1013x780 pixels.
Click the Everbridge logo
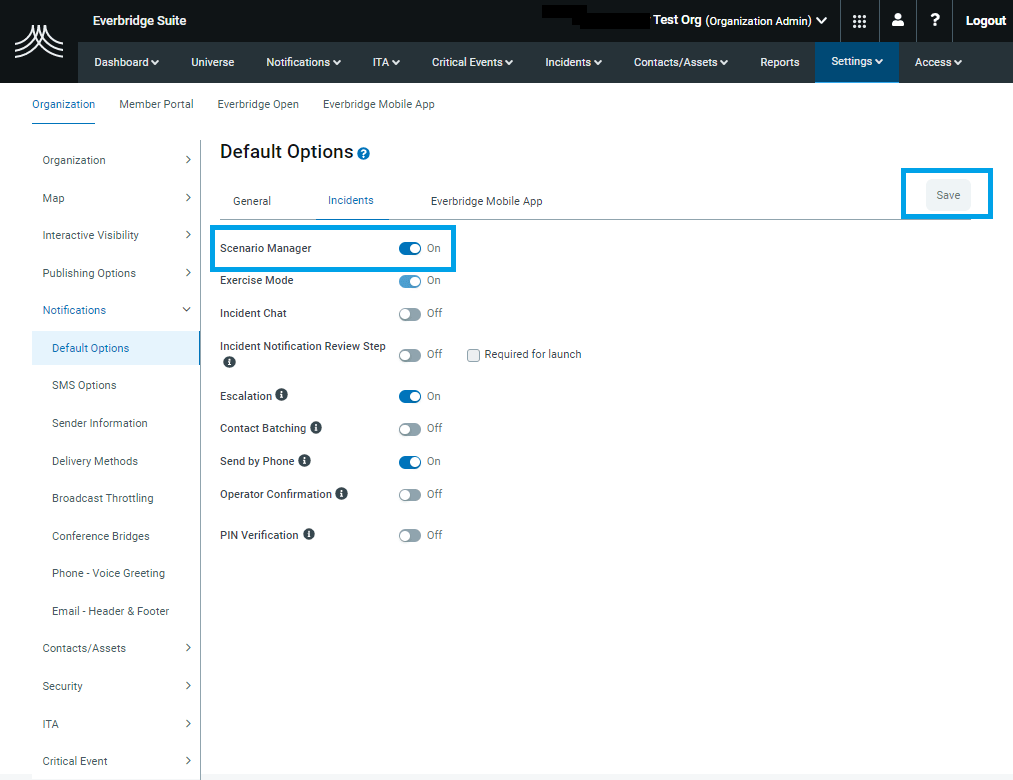[x=38, y=42]
